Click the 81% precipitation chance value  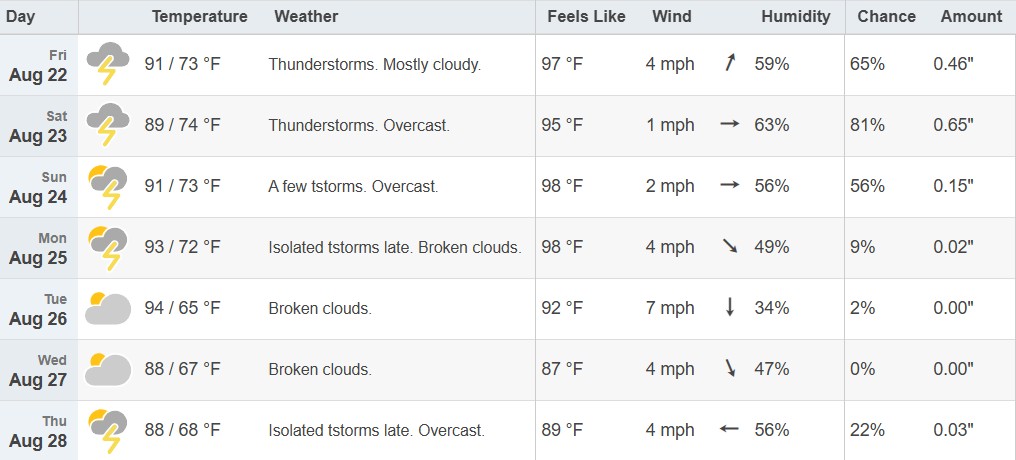click(x=868, y=125)
